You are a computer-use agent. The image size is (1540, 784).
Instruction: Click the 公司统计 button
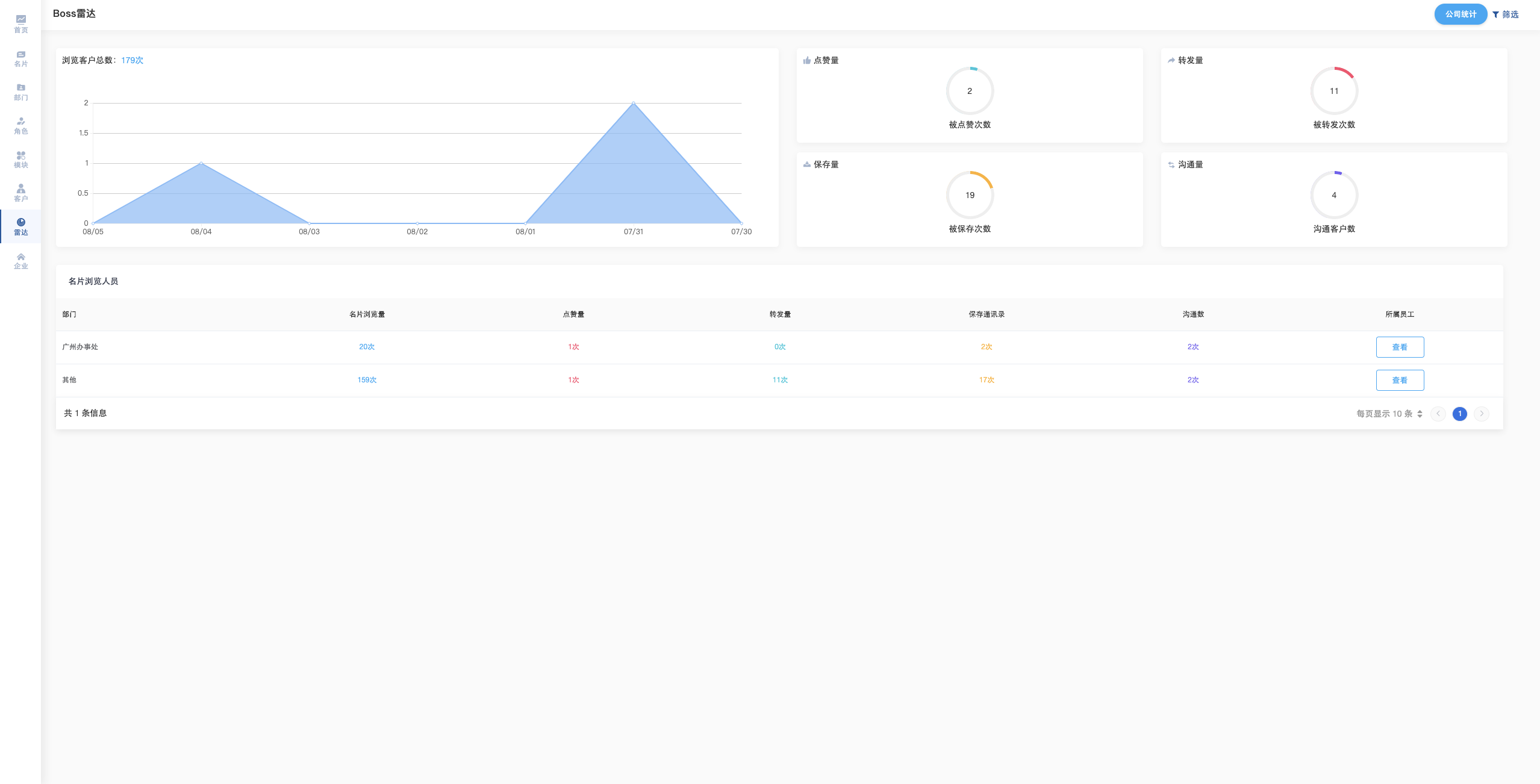[x=1461, y=14]
